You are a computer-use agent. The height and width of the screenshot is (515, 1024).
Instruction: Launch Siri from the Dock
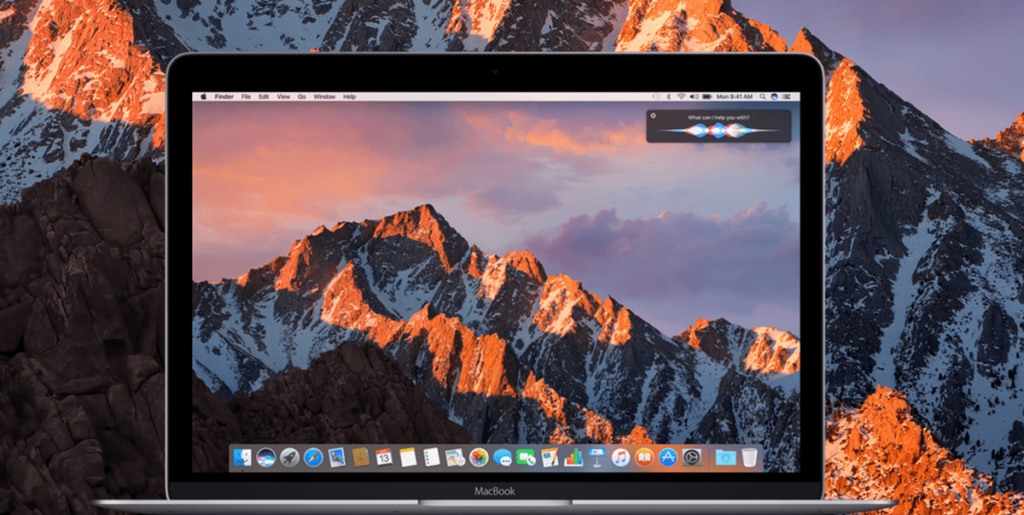[266, 458]
